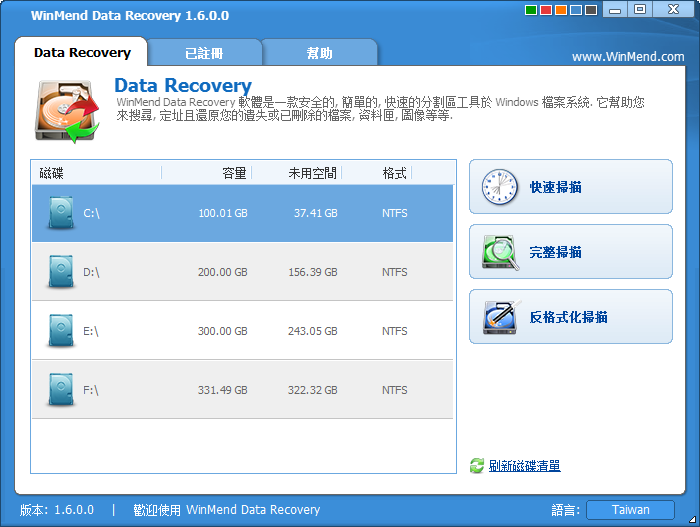Open the Taiwan language selector
Screen dimensions: 700x527
pos(630,510)
